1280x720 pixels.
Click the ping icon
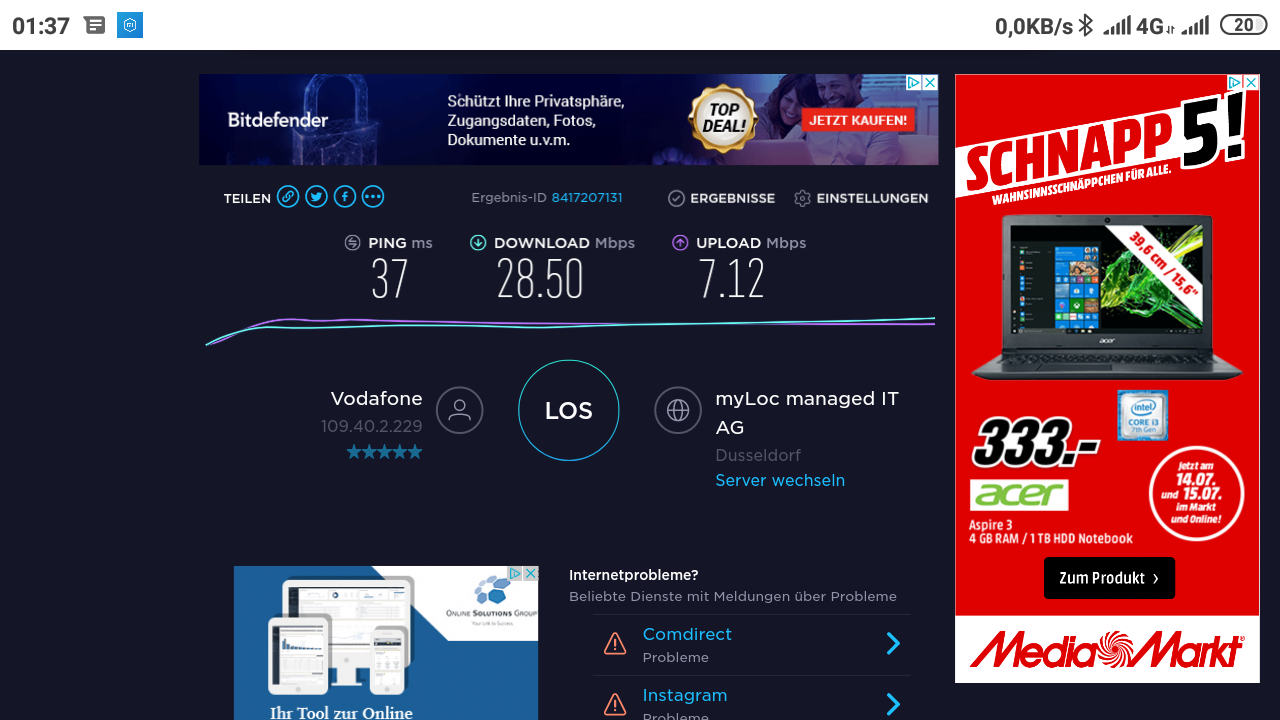352,243
